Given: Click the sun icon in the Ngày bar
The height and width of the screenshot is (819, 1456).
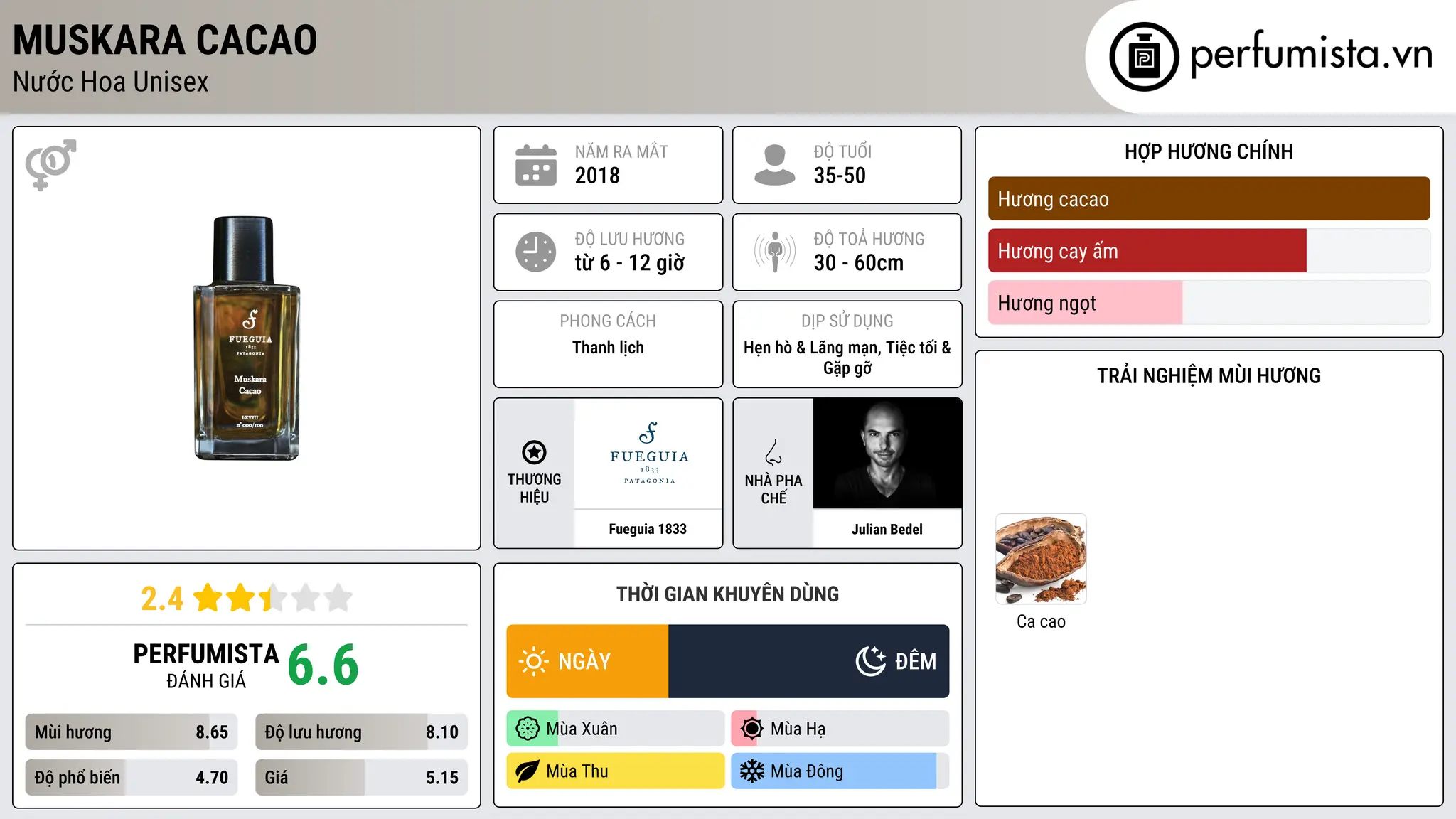Looking at the screenshot, I should [x=533, y=661].
